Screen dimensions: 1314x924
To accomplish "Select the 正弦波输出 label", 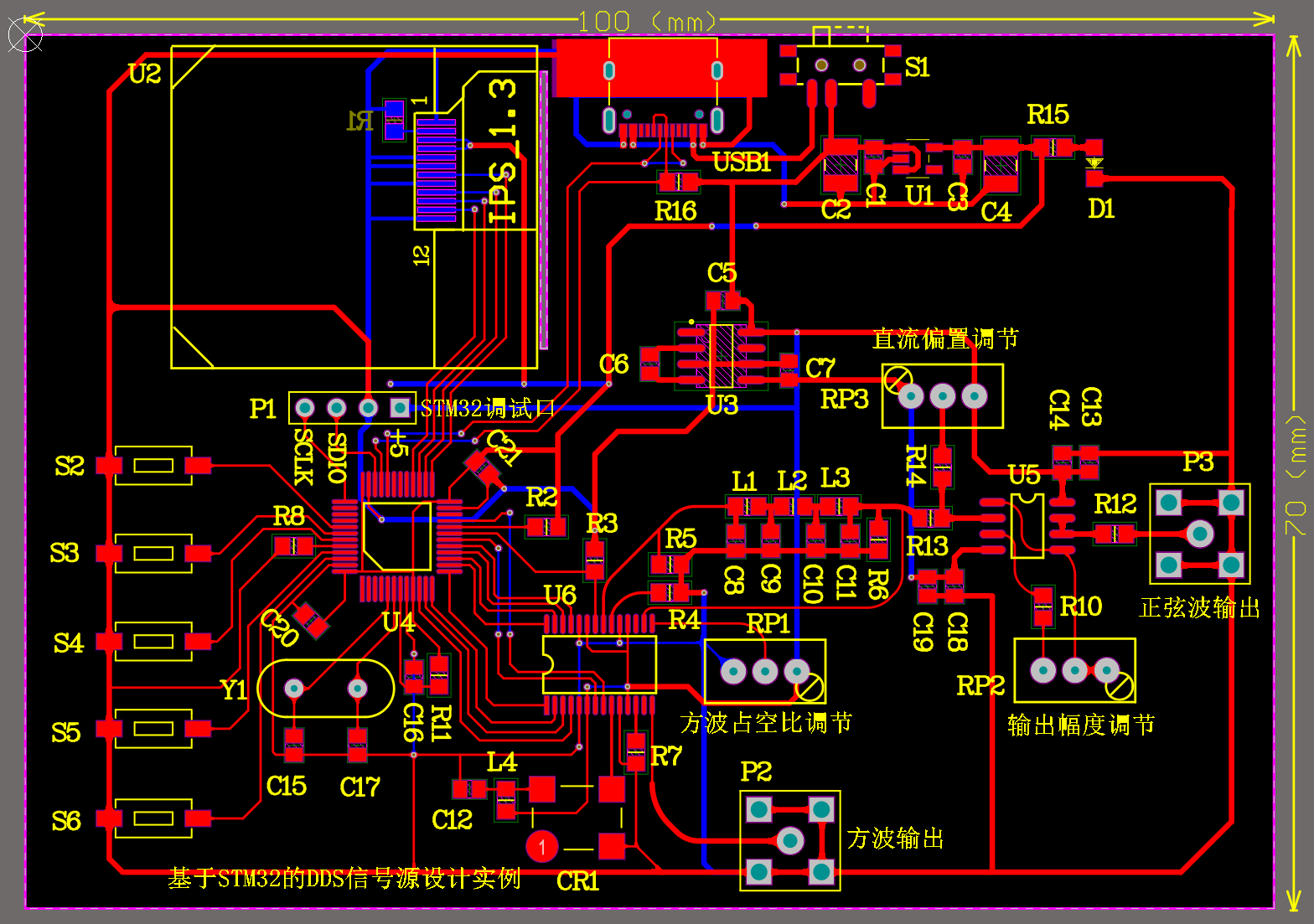I will 1200,607.
